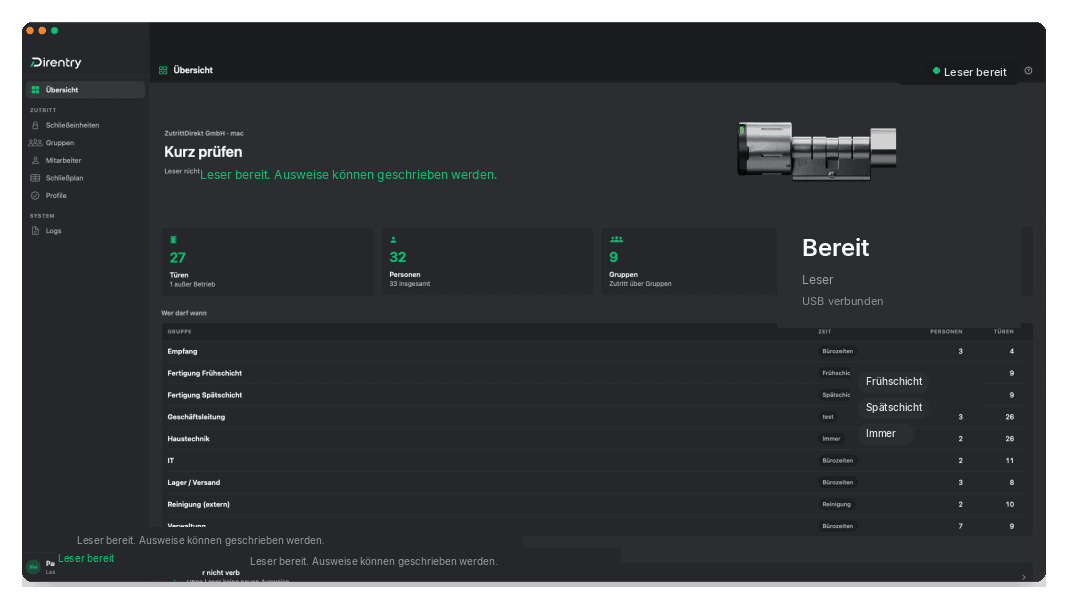Image resolution: width=1068 pixels, height=604 pixels.
Task: Click green text Ausweise können geschrieben werden
Action: point(386,175)
